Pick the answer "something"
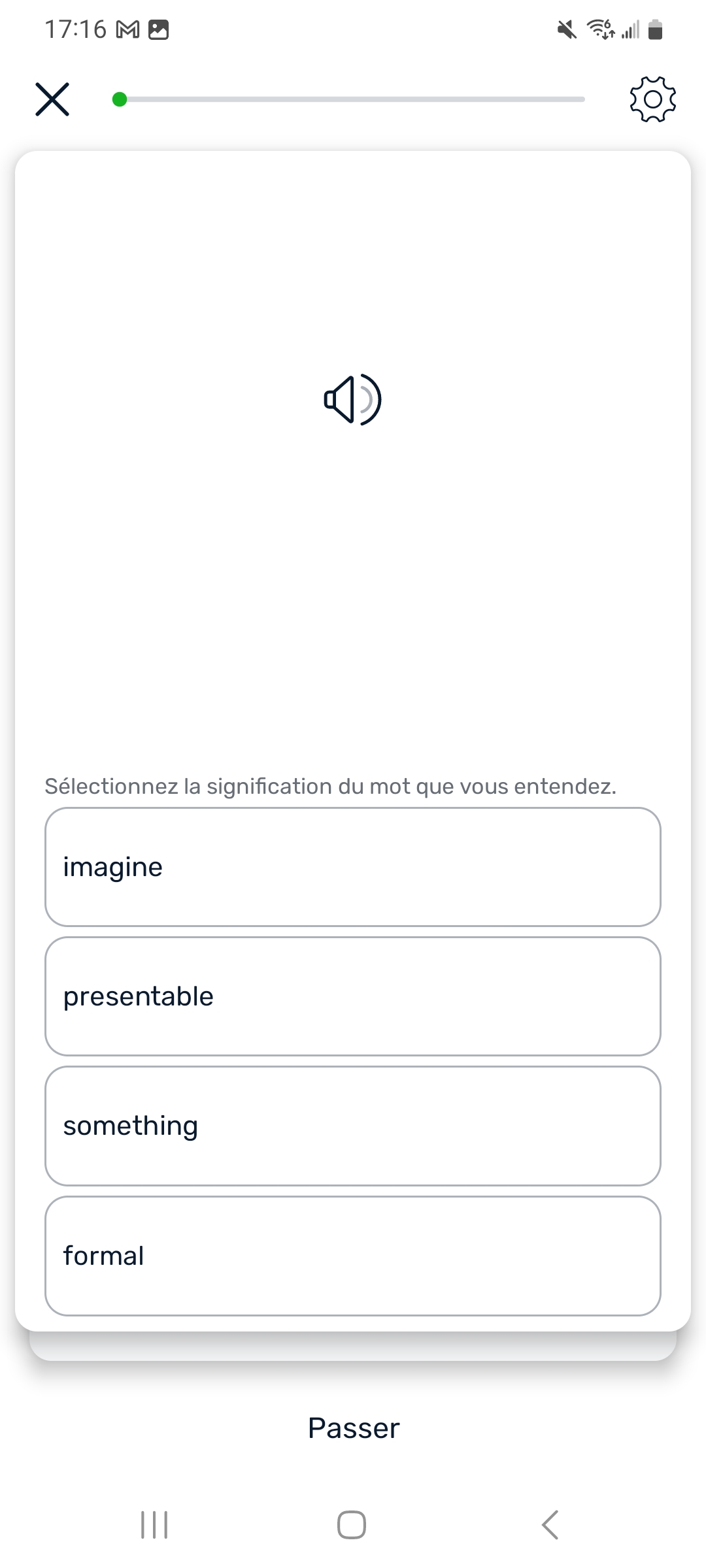Image resolution: width=706 pixels, height=1568 pixels. (x=352, y=1125)
